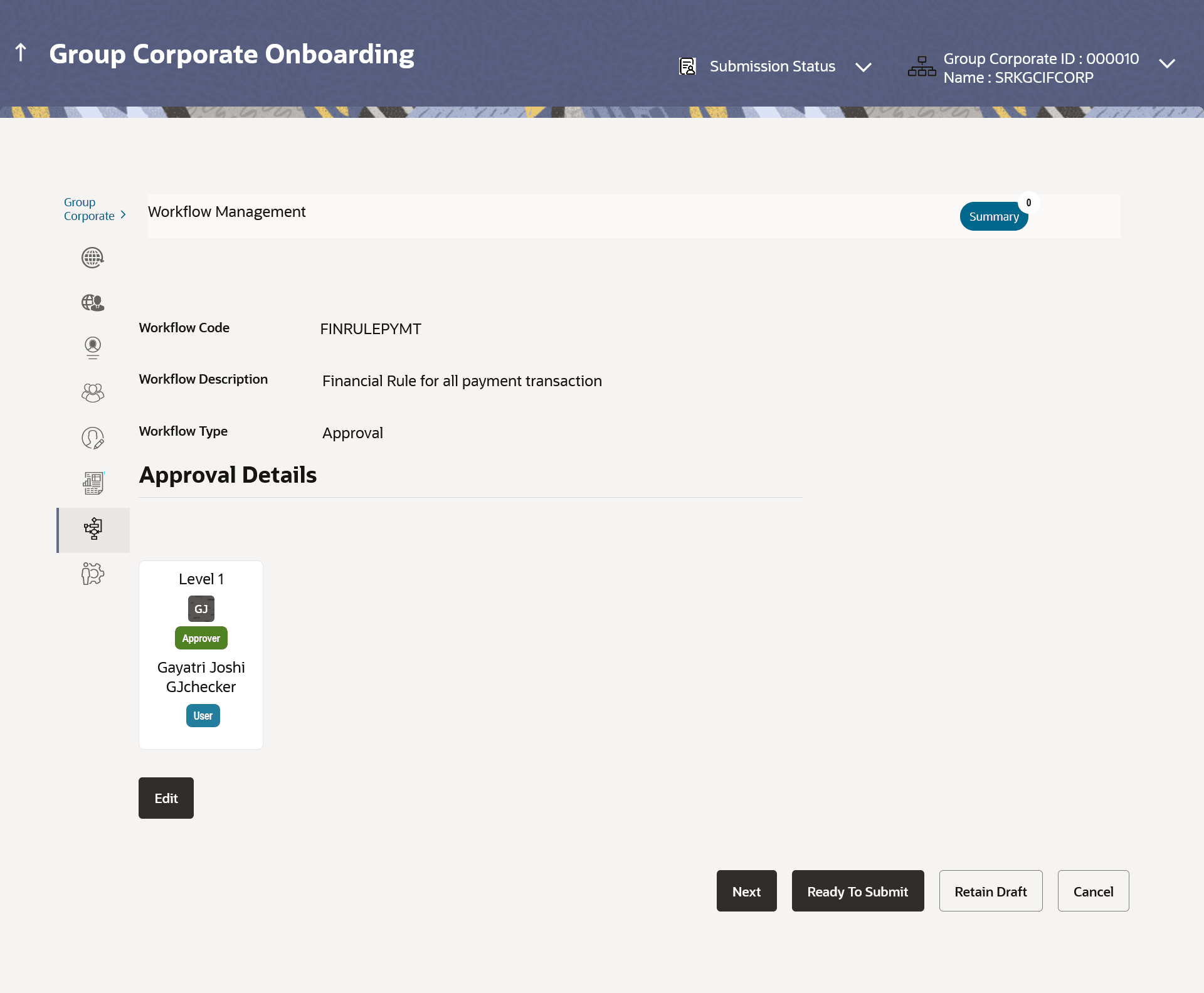
Task: Open the globe with businessman sidebar icon
Action: point(93,303)
